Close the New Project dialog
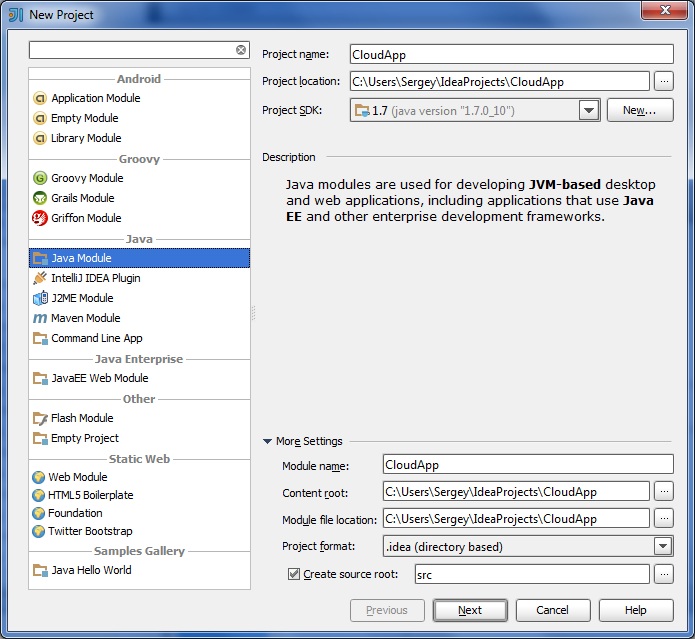 pos(664,10)
